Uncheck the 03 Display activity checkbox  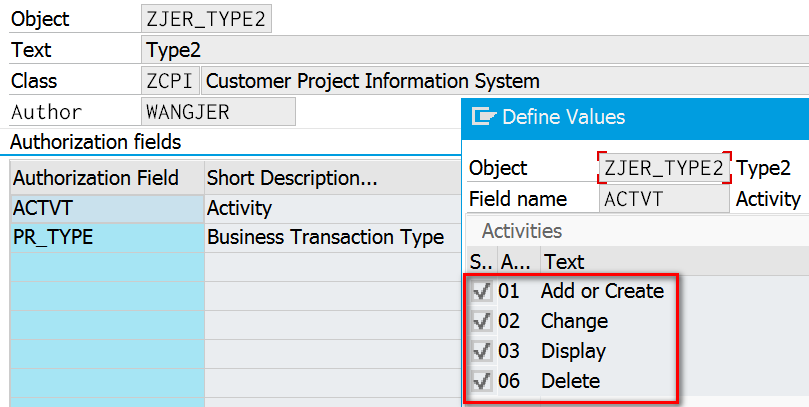coord(482,351)
